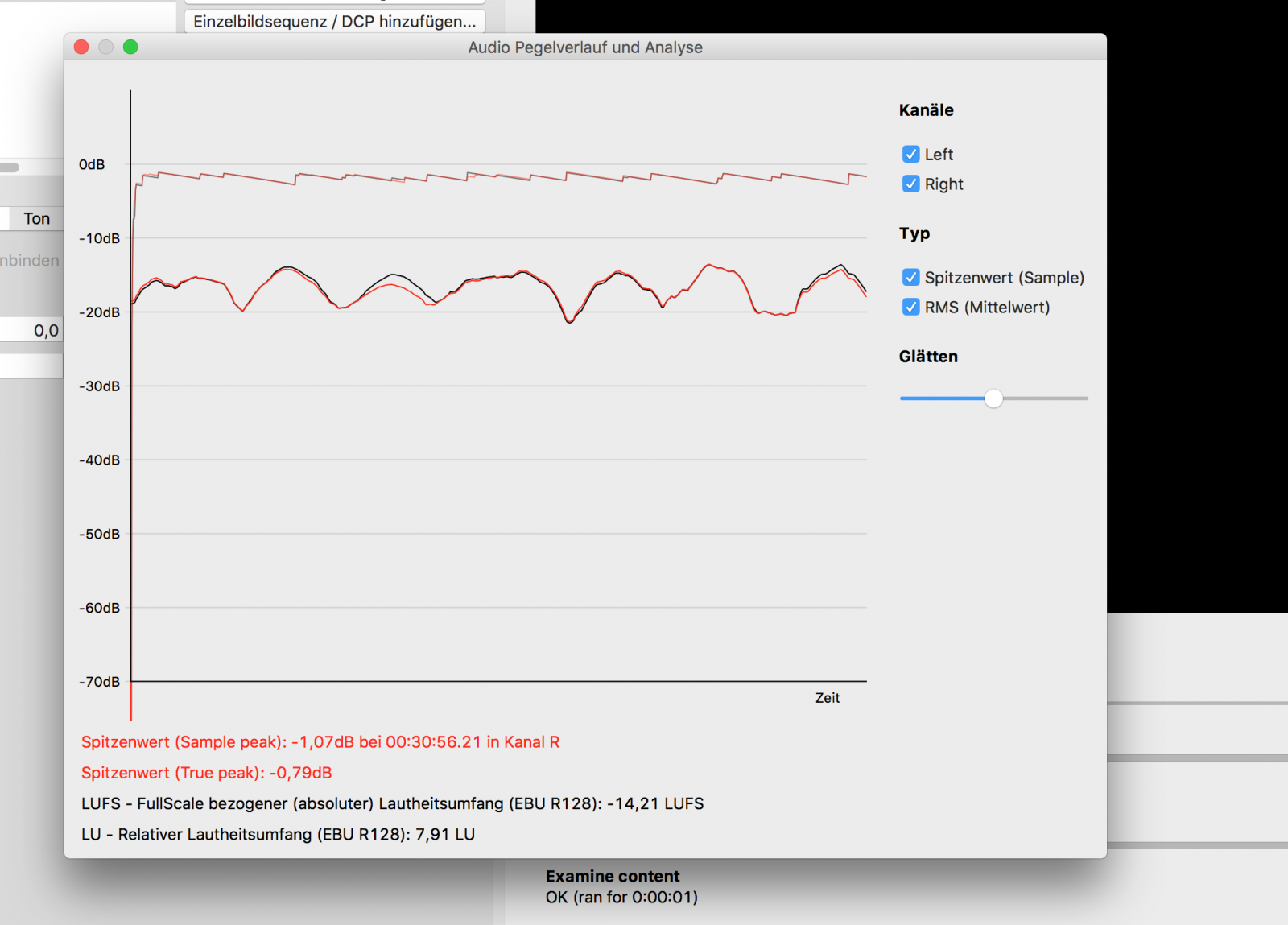This screenshot has width=1288, height=925.
Task: Uncheck the Left channel checkbox
Action: click(x=910, y=154)
